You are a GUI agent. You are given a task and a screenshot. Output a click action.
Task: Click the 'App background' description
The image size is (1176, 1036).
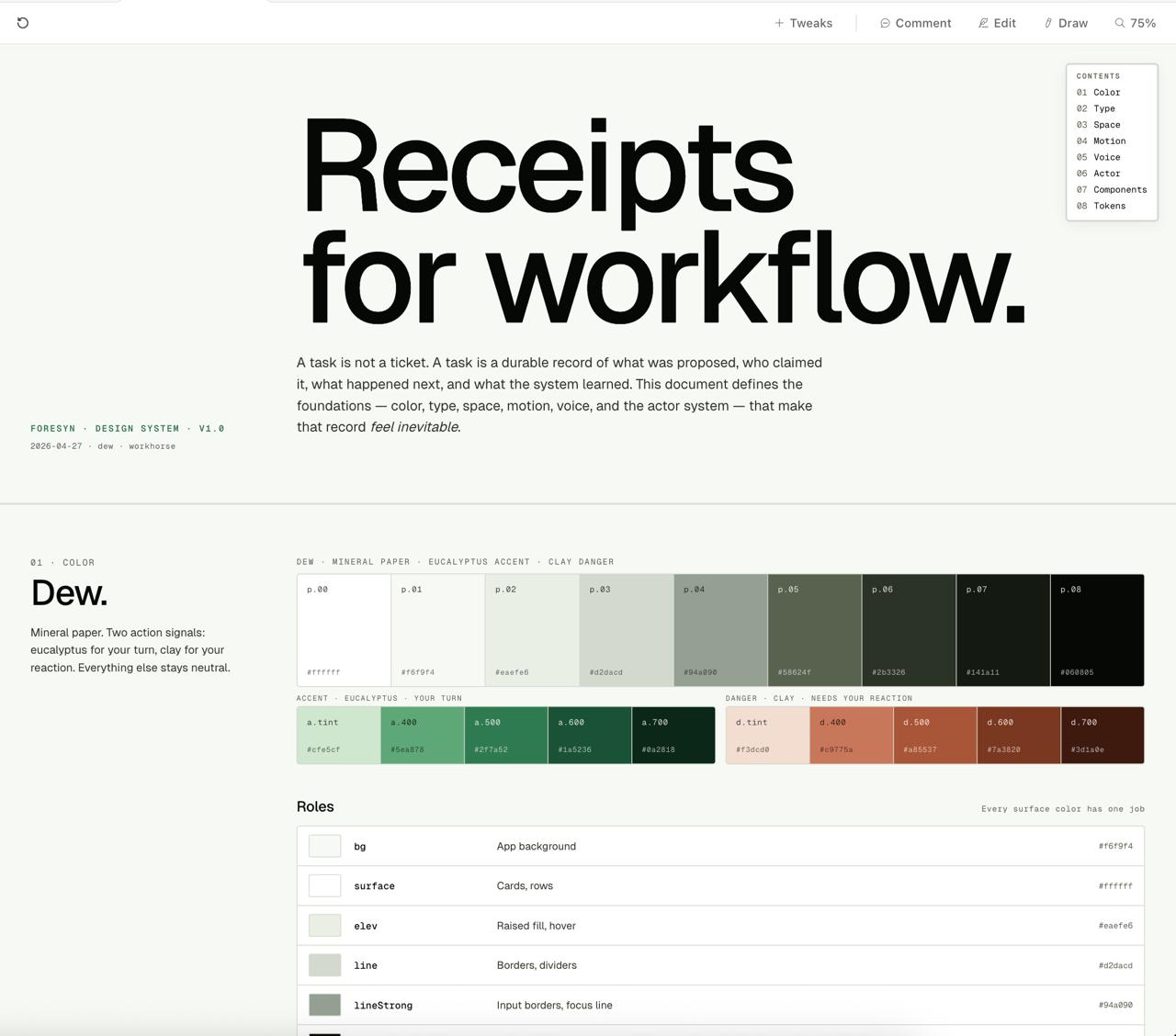537,846
